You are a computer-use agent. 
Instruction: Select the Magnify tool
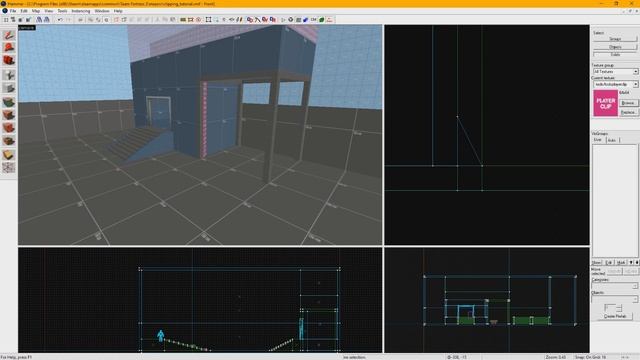(x=9, y=47)
